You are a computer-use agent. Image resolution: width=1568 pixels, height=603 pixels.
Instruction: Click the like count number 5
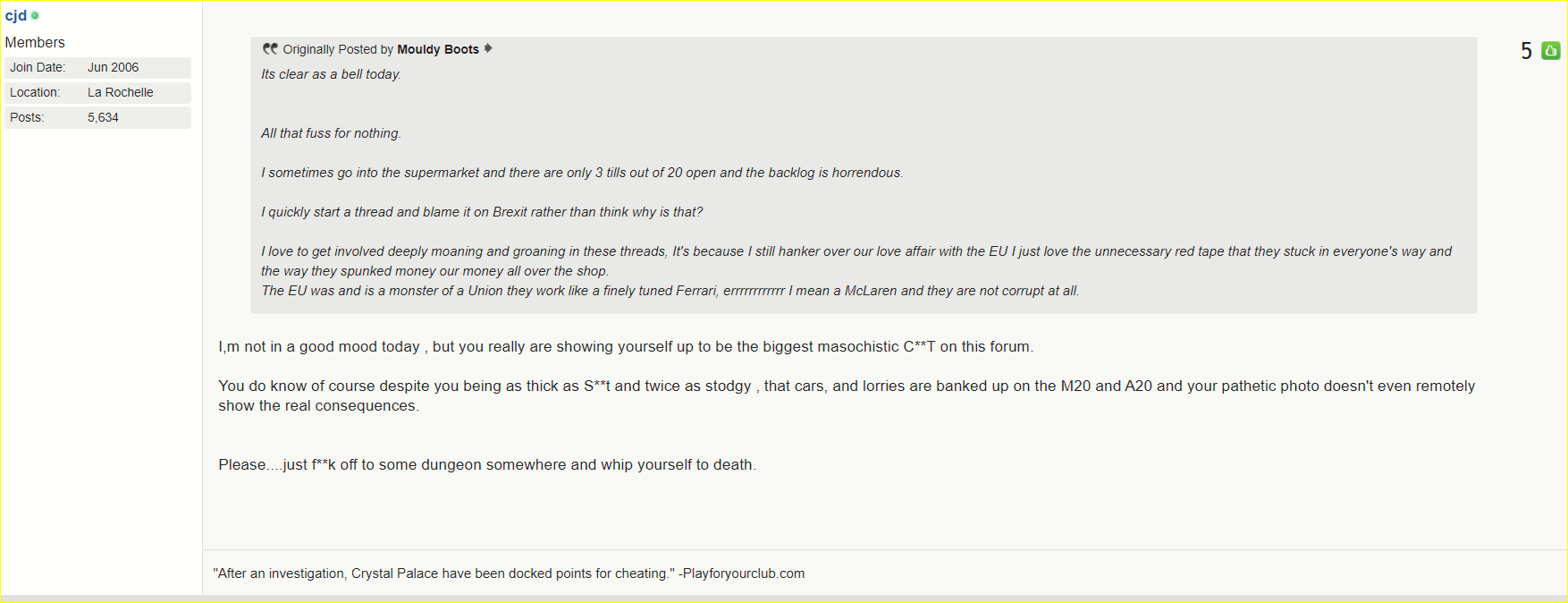click(1527, 51)
